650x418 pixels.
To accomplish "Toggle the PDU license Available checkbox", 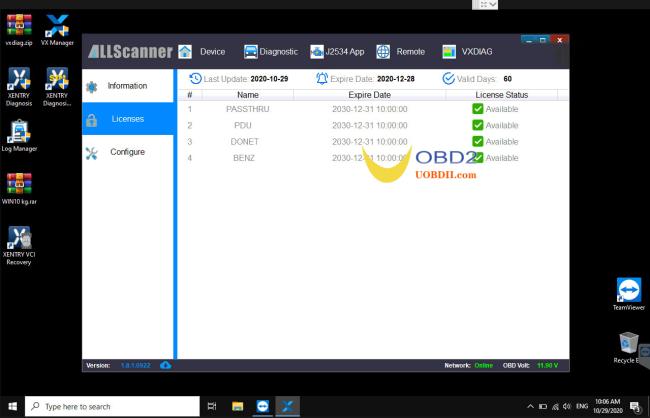I will pos(478,125).
